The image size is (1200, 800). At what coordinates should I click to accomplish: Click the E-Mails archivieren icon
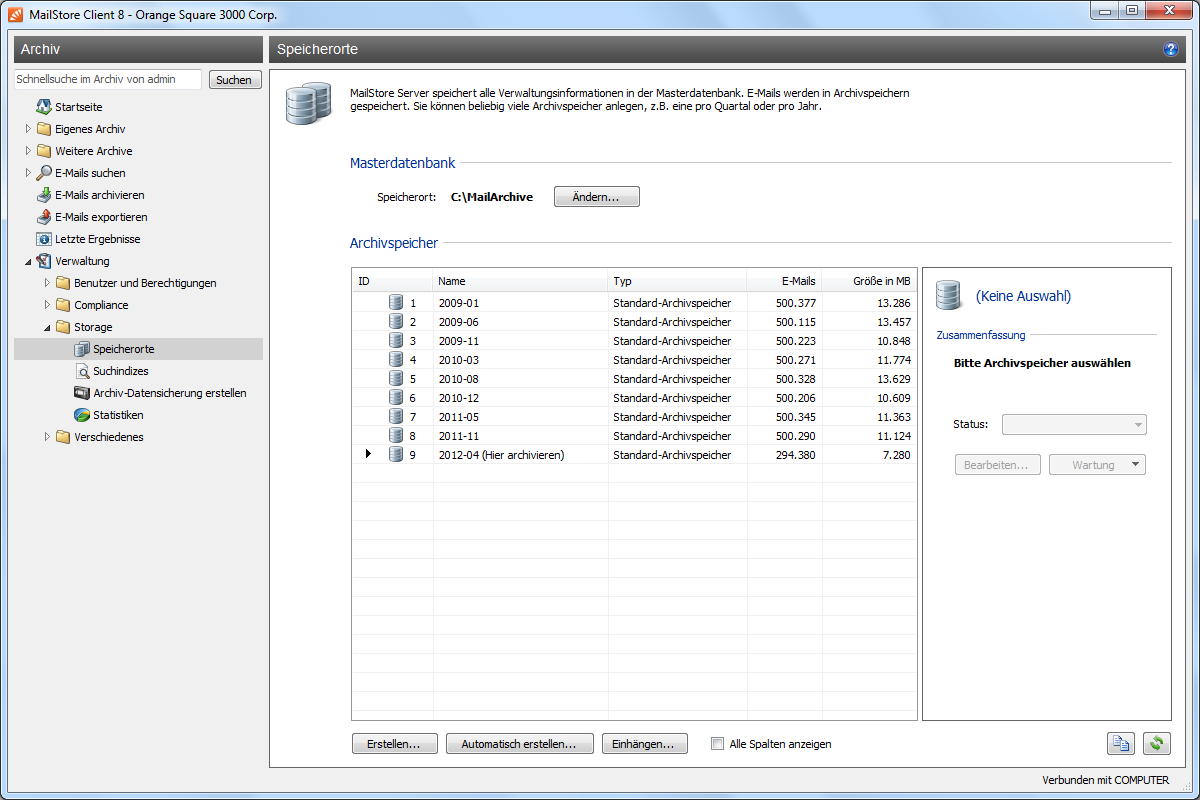pyautogui.click(x=44, y=195)
